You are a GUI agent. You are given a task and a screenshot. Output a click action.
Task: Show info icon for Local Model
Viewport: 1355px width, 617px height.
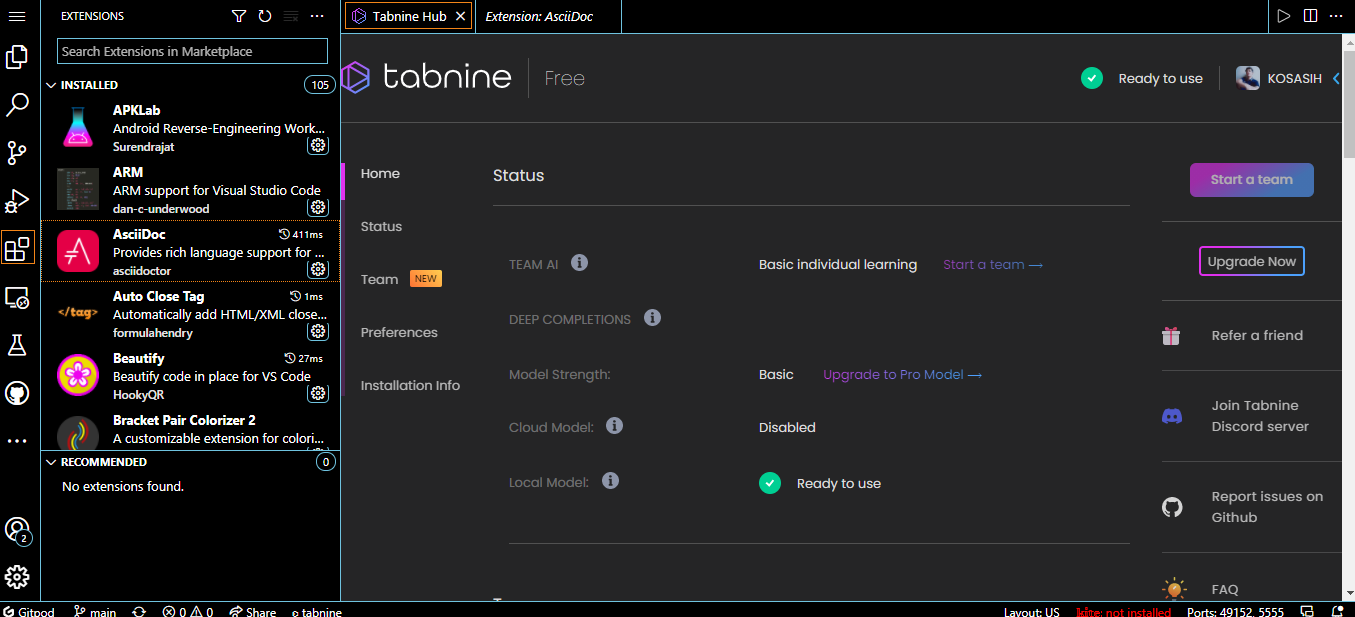(x=610, y=481)
